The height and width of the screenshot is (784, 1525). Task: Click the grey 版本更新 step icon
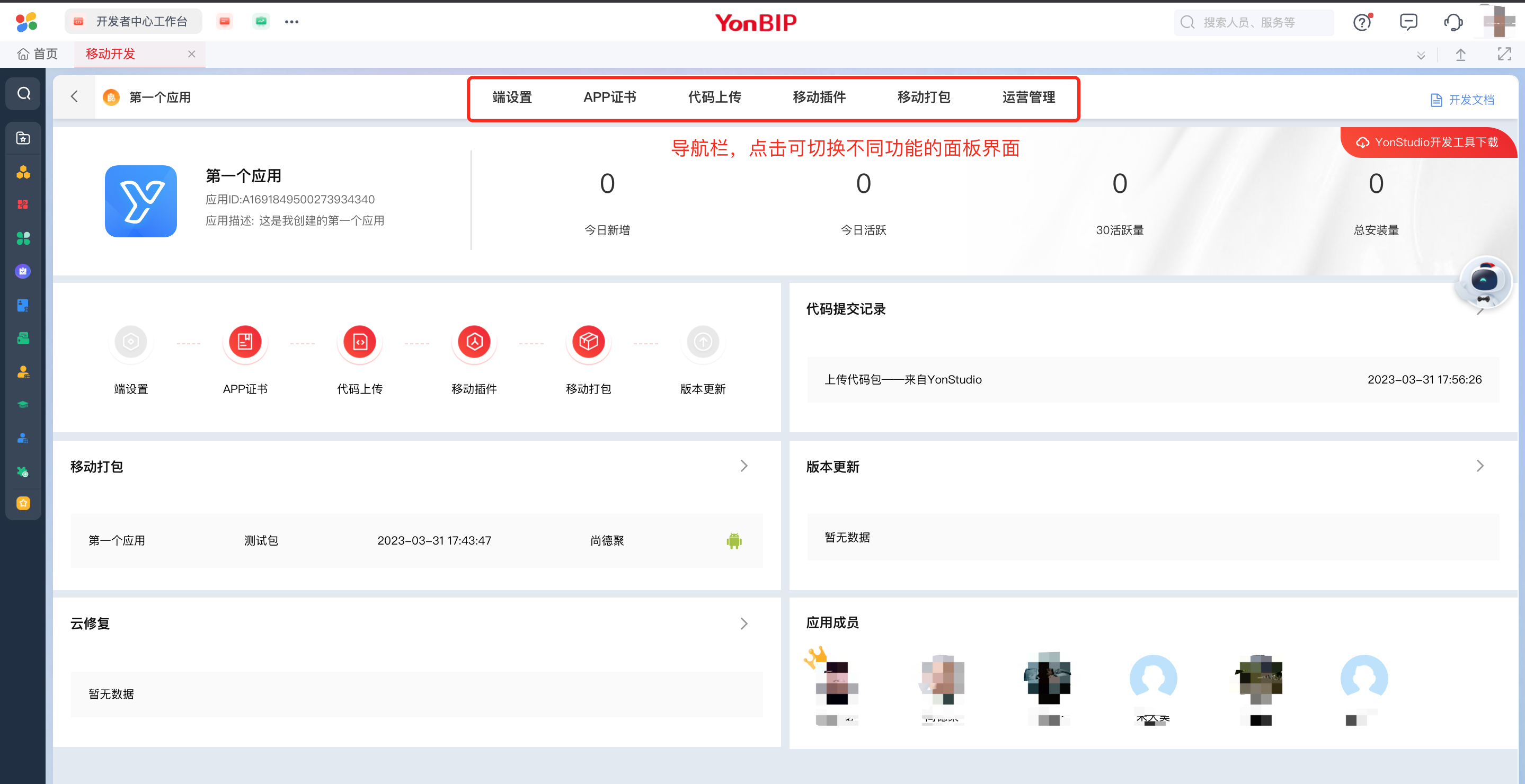point(703,341)
